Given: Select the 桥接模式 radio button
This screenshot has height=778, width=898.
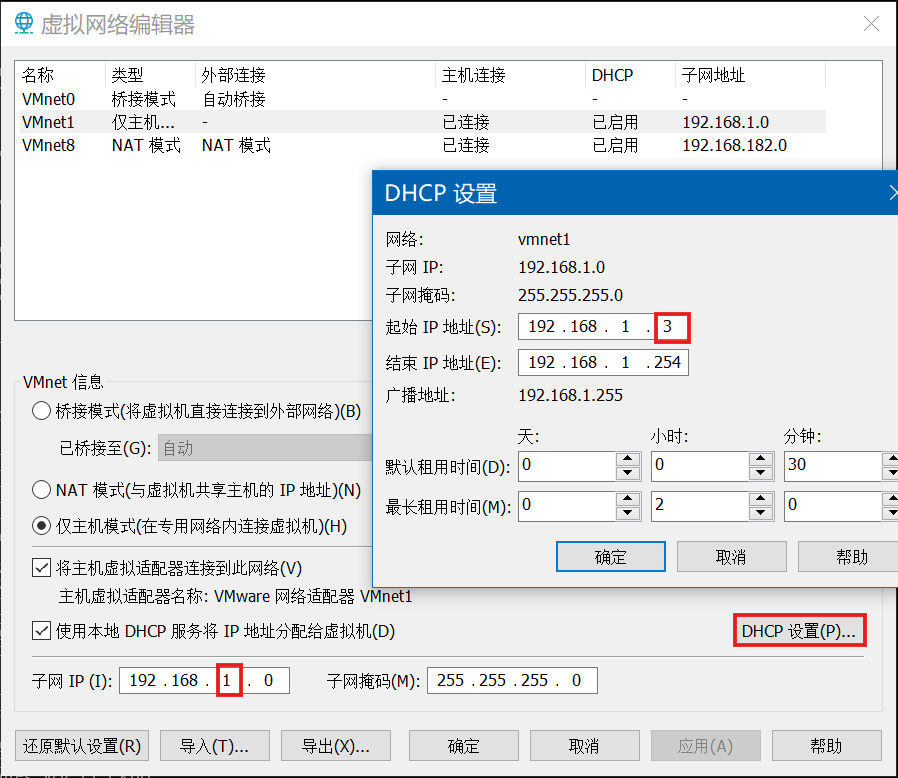Looking at the screenshot, I should [42, 411].
